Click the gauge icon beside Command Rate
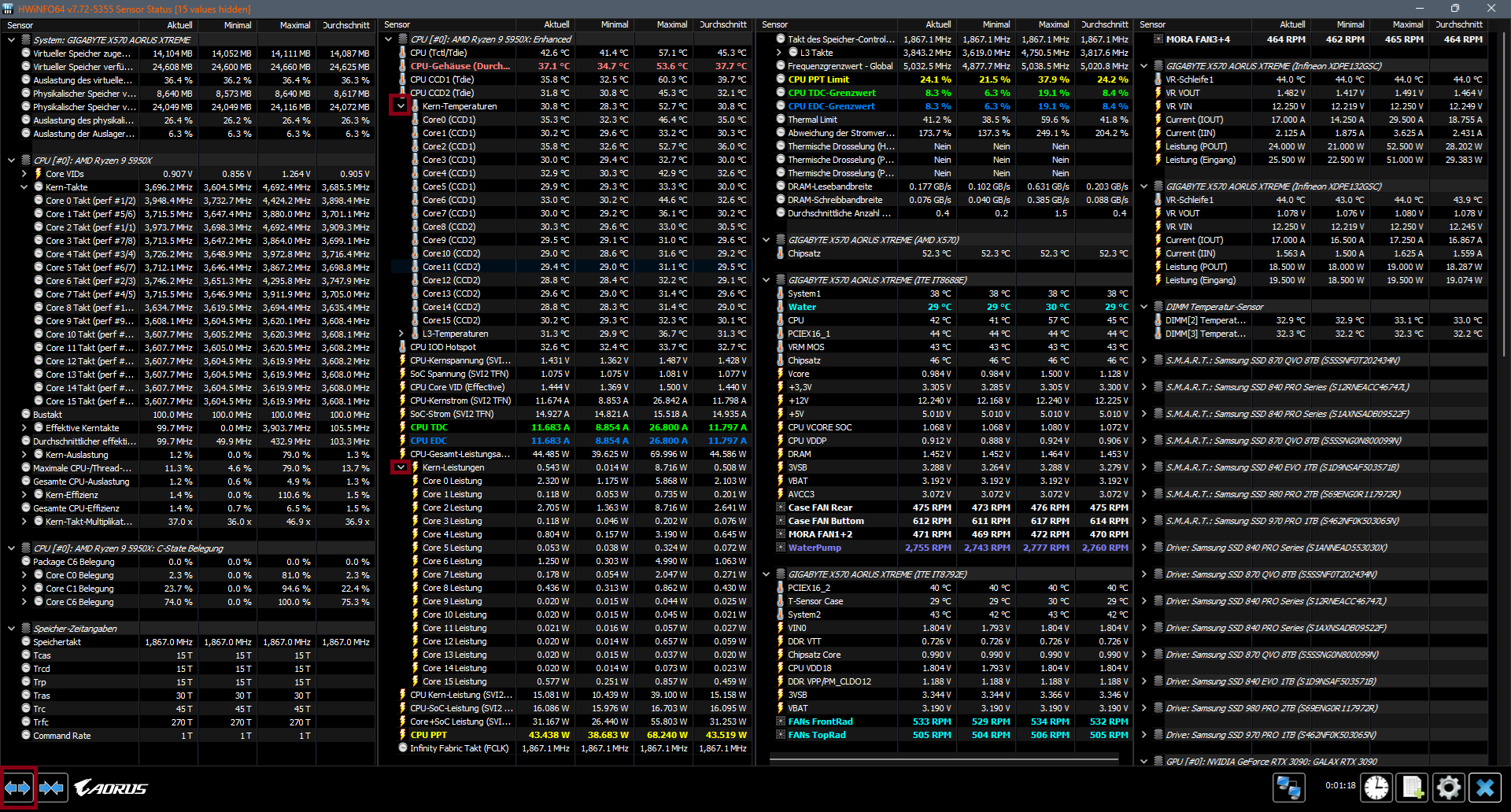This screenshot has width=1511, height=812. tap(26, 736)
